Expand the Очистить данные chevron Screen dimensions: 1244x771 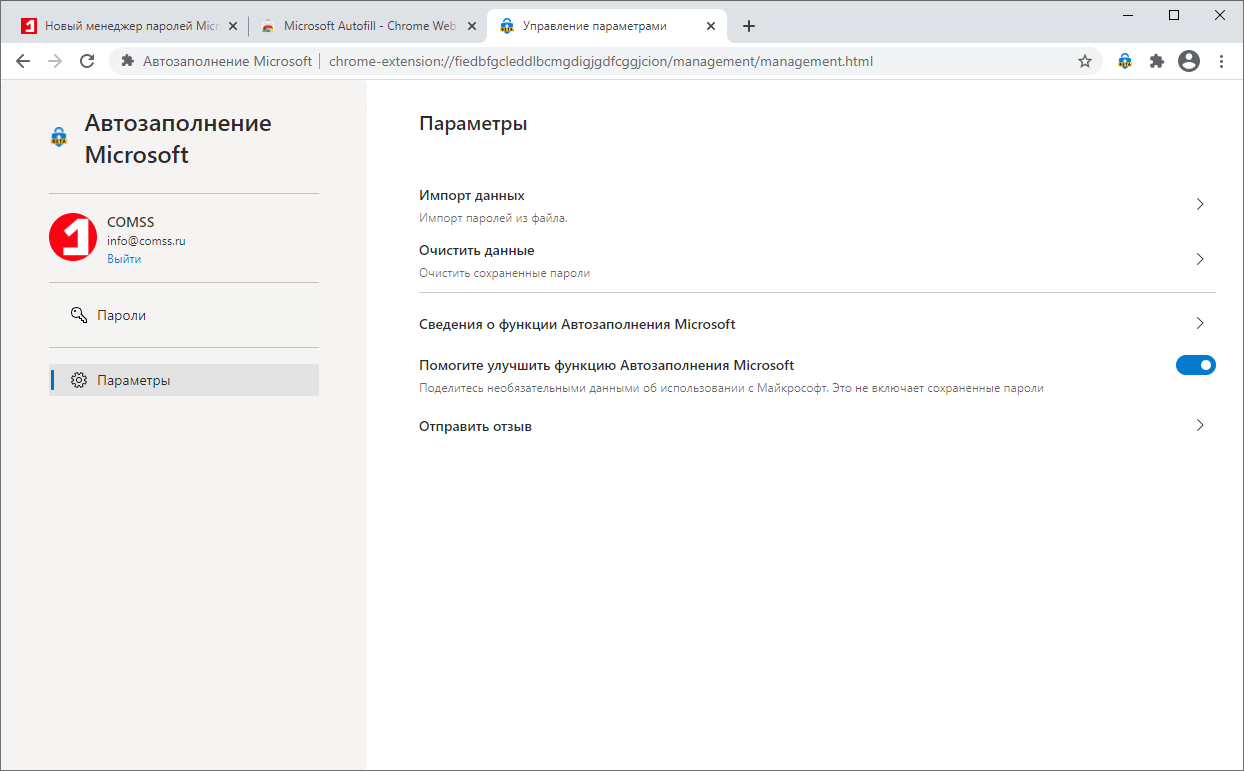pos(1200,259)
